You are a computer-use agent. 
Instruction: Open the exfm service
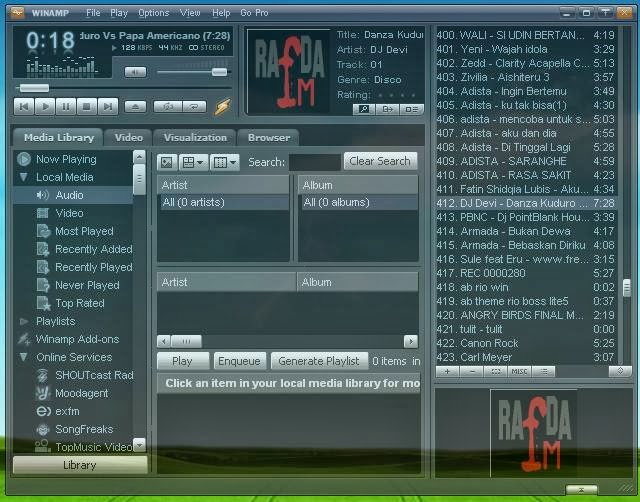click(67, 411)
